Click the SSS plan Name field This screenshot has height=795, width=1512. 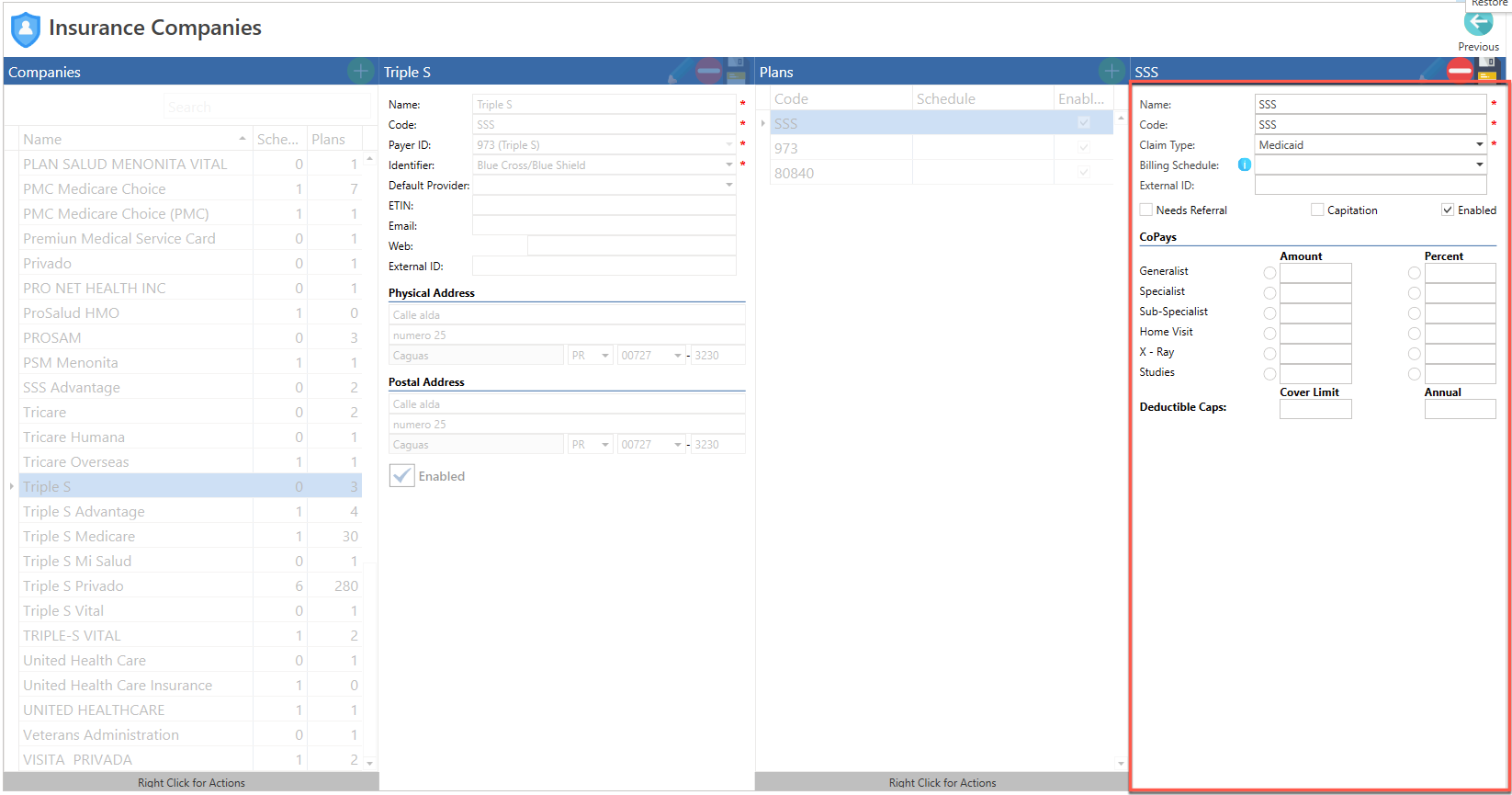1370,104
